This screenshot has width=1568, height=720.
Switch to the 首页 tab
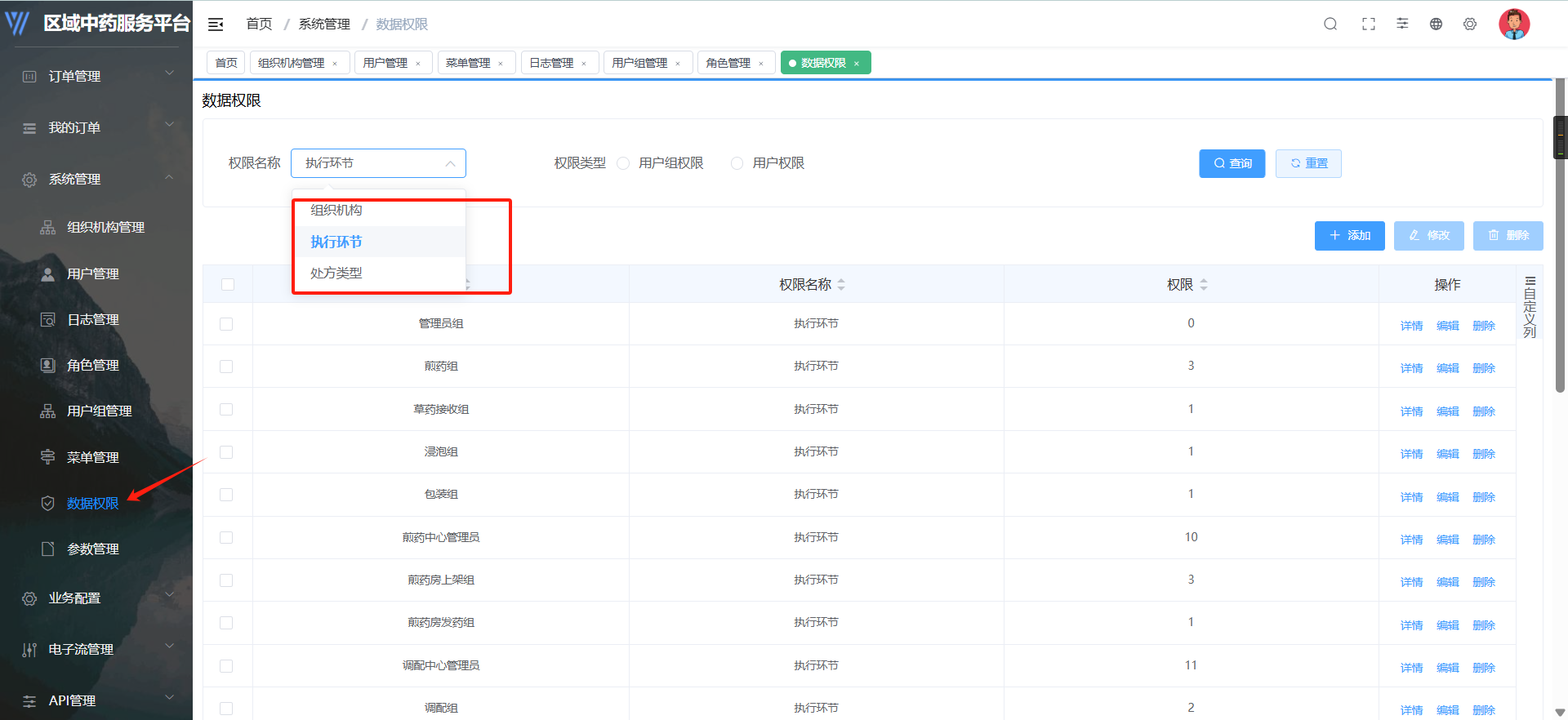[x=226, y=63]
